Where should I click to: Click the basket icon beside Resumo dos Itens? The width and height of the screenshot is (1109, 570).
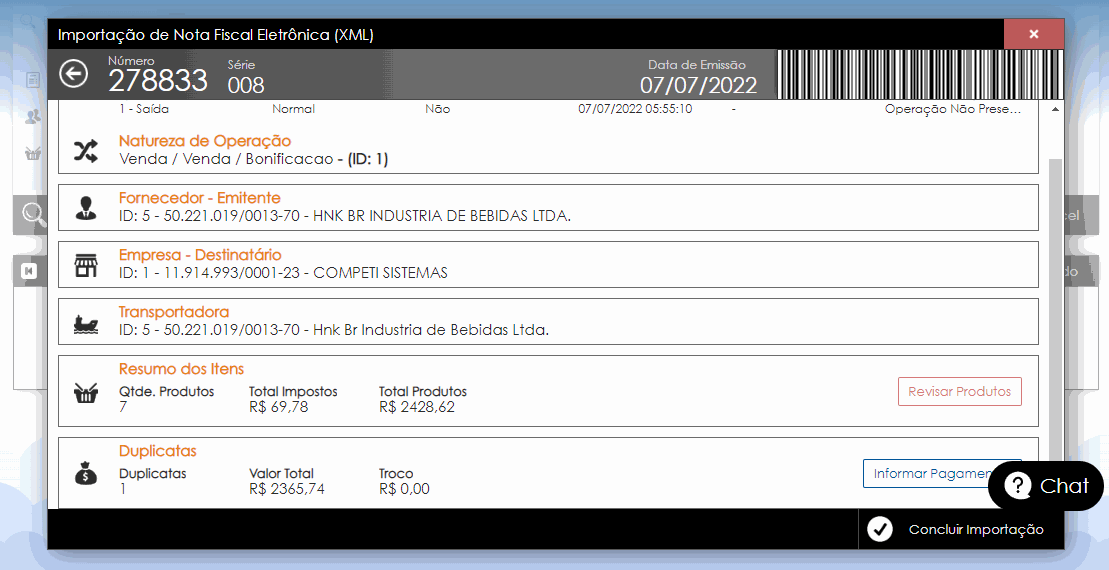click(86, 392)
